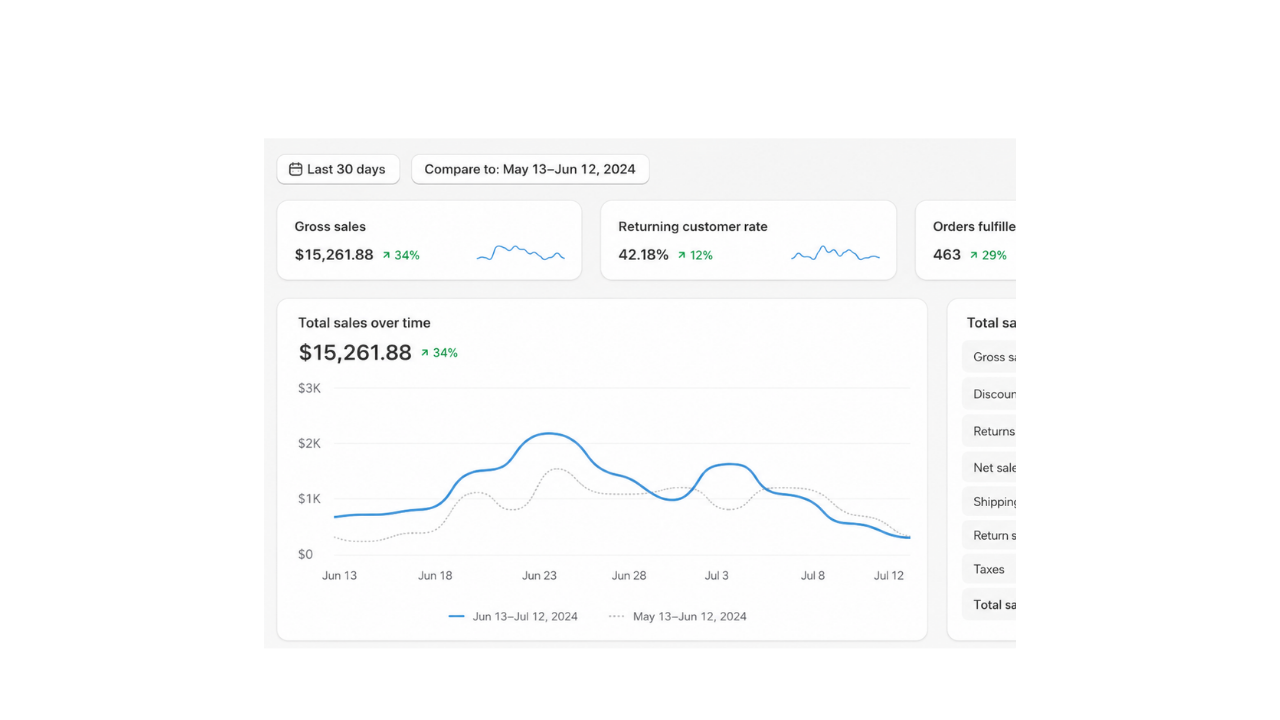Viewport: 1280px width, 720px height.
Task: Click the Jun 18 x-axis label
Action: tap(435, 575)
